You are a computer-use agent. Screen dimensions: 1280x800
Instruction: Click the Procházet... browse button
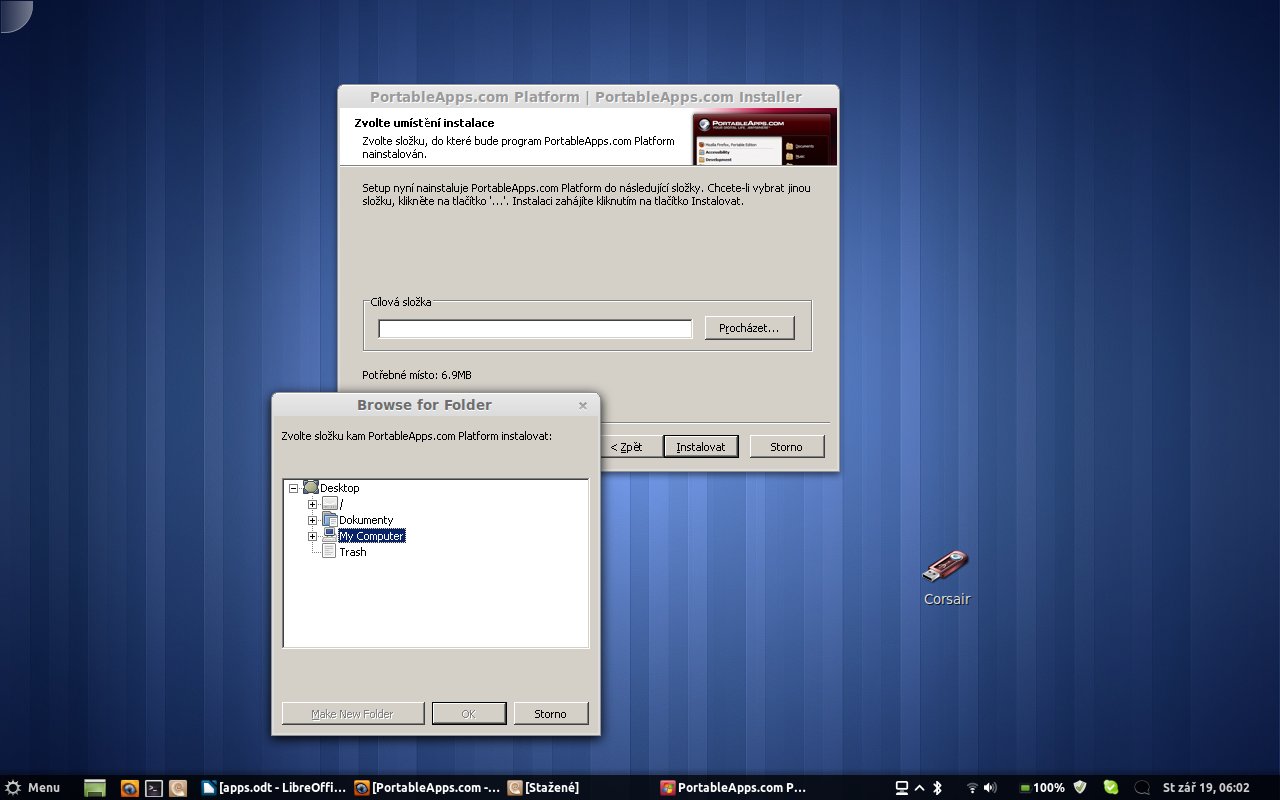pos(749,328)
